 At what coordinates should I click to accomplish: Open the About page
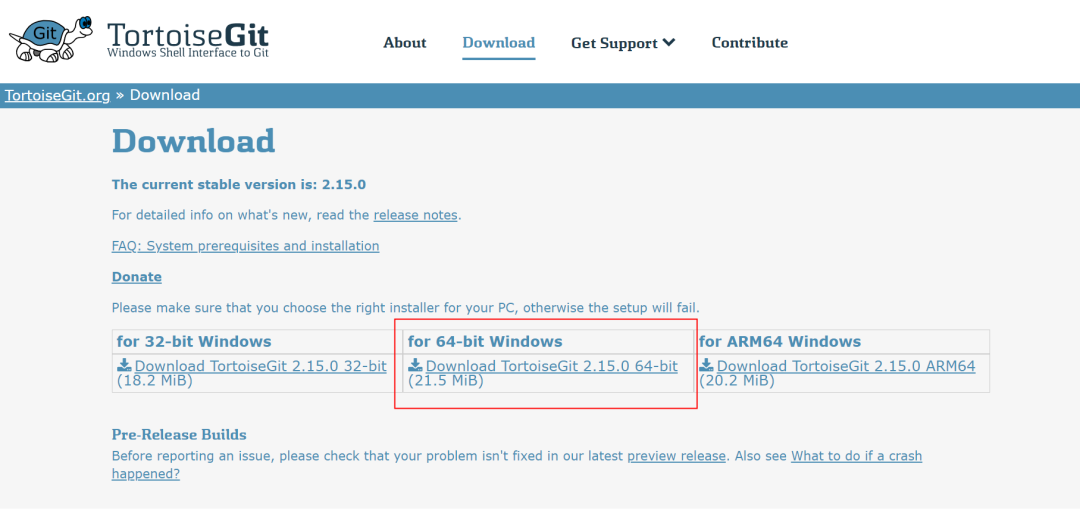405,43
